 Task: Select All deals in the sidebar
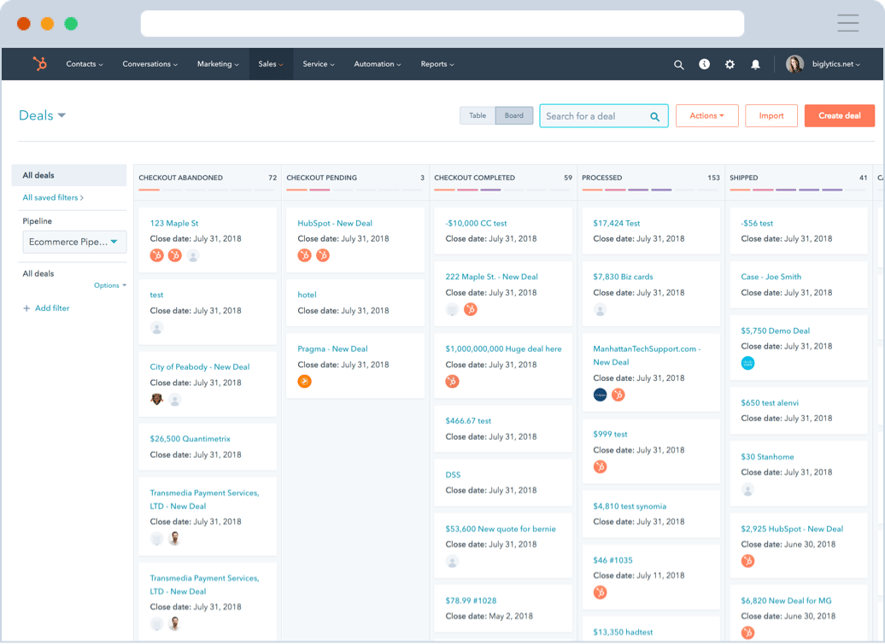click(69, 176)
